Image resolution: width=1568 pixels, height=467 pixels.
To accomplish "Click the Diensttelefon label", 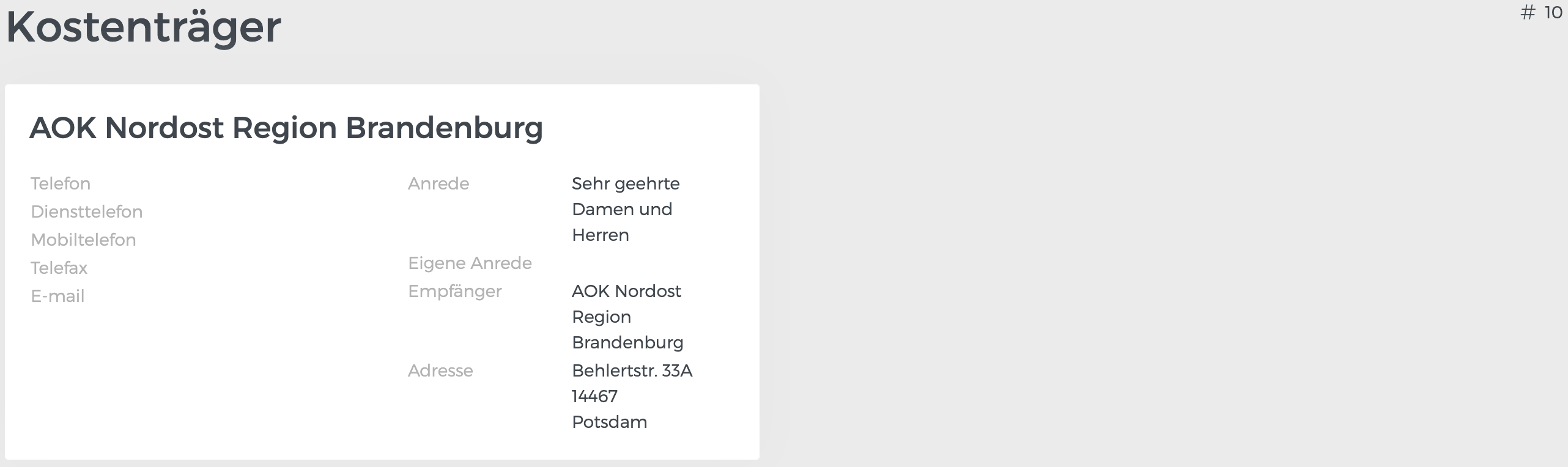I will tap(86, 211).
